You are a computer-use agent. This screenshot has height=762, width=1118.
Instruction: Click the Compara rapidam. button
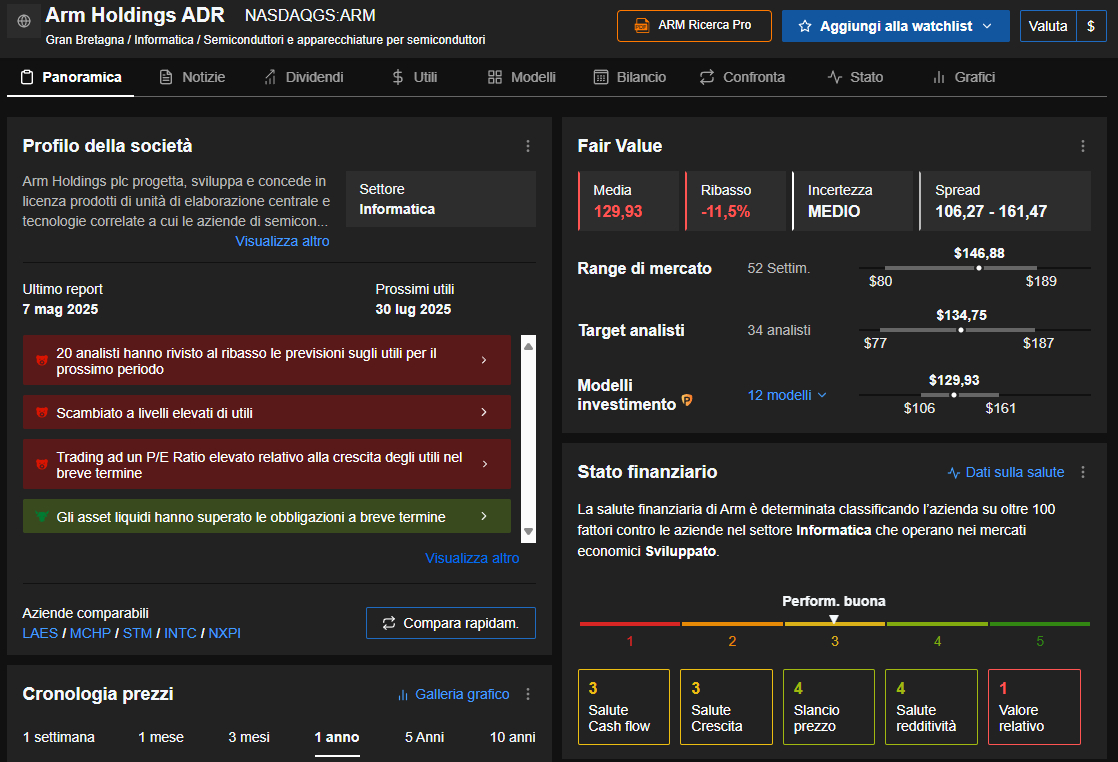[x=451, y=623]
